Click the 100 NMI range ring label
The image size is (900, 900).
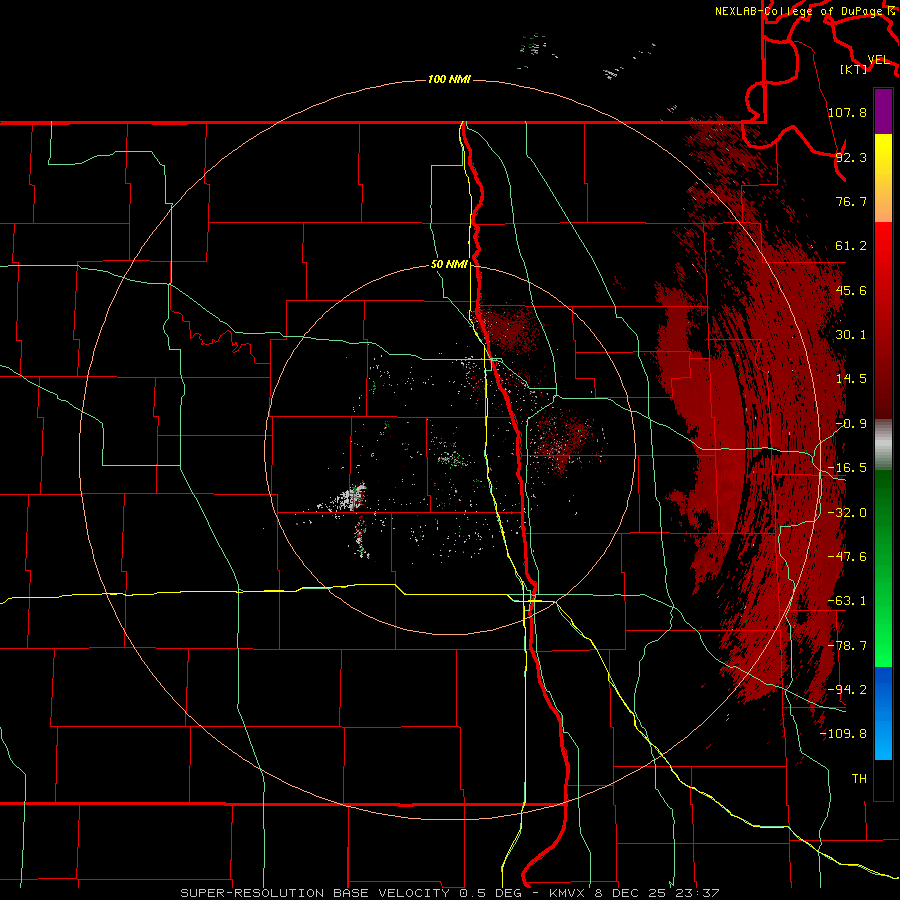pos(449,79)
